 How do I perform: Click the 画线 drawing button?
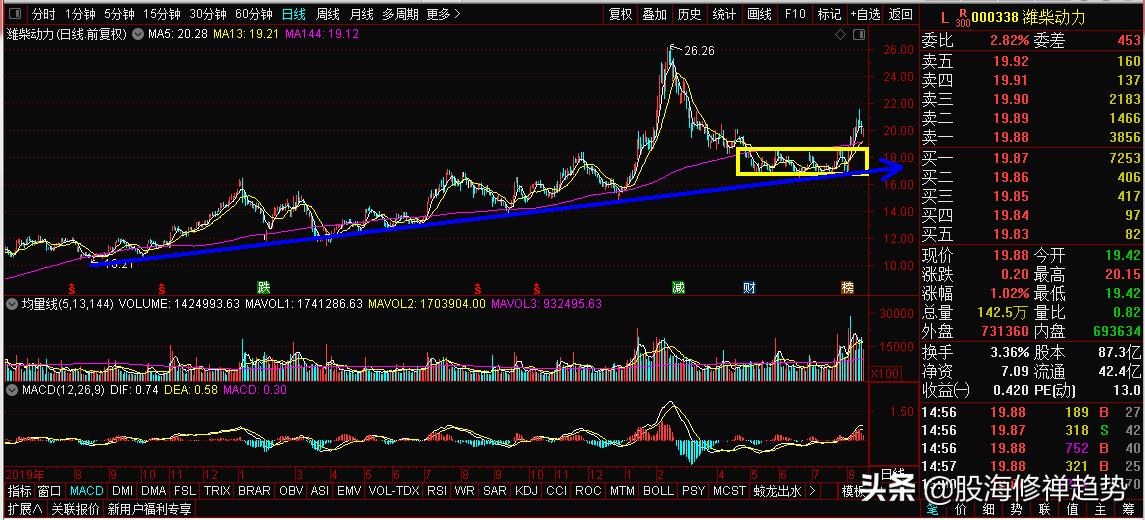point(760,14)
